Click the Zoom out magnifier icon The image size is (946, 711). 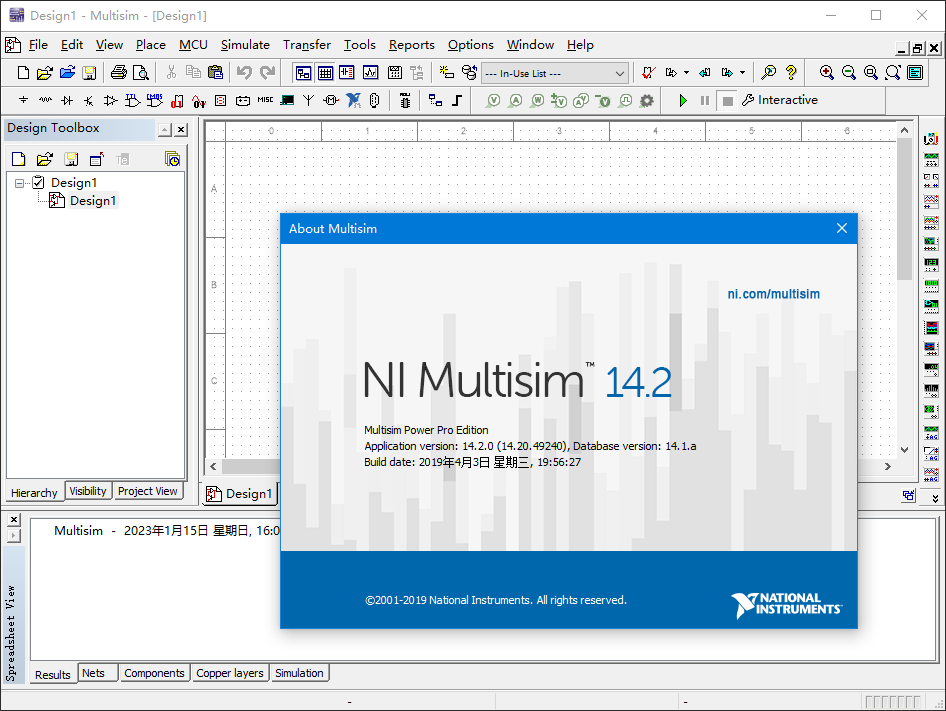(848, 73)
